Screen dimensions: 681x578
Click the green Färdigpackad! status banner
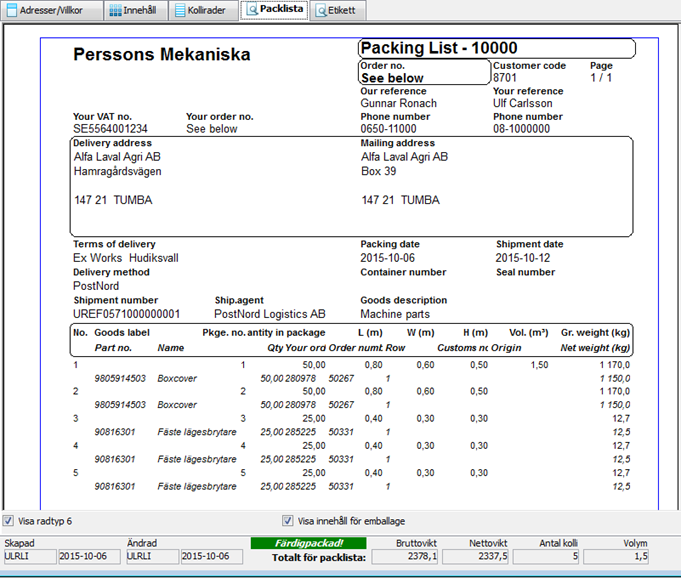tap(308, 543)
